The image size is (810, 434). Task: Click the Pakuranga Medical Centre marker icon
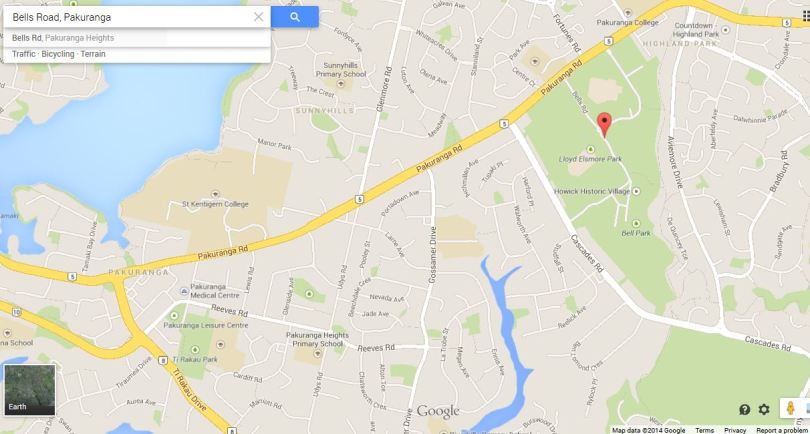coord(184,291)
